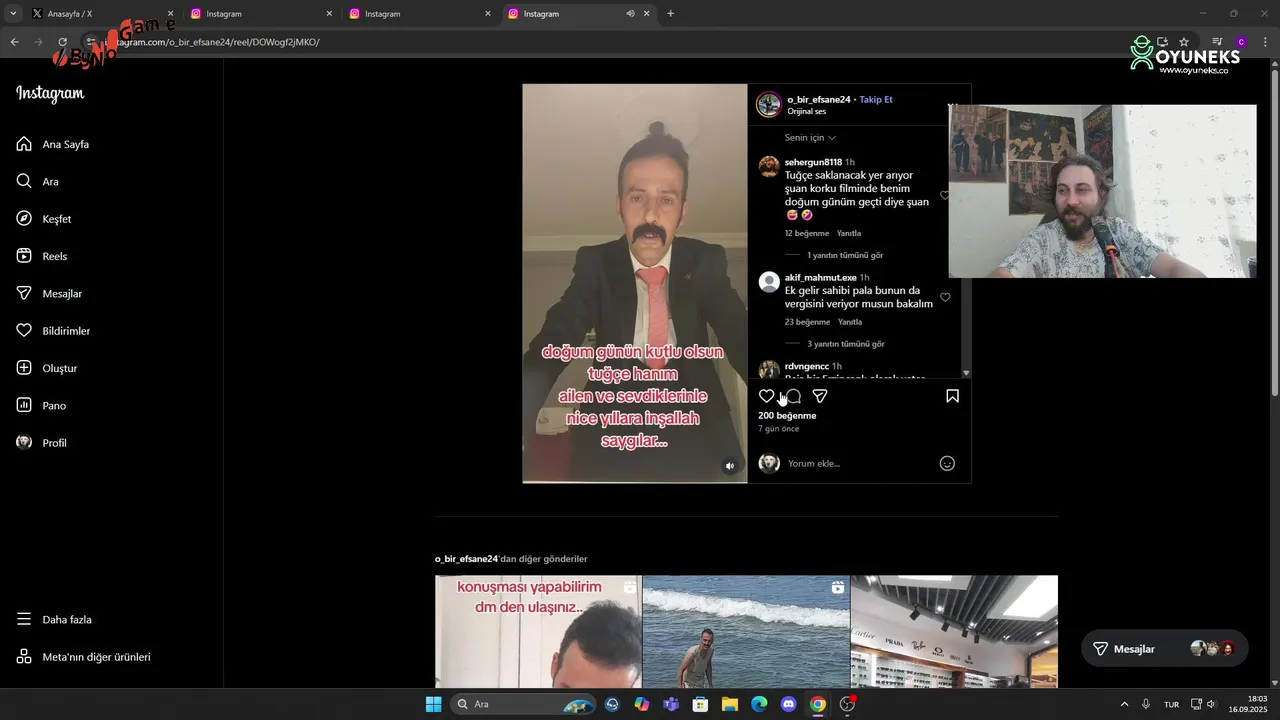Expand the tab search dropdown

pos(12,14)
